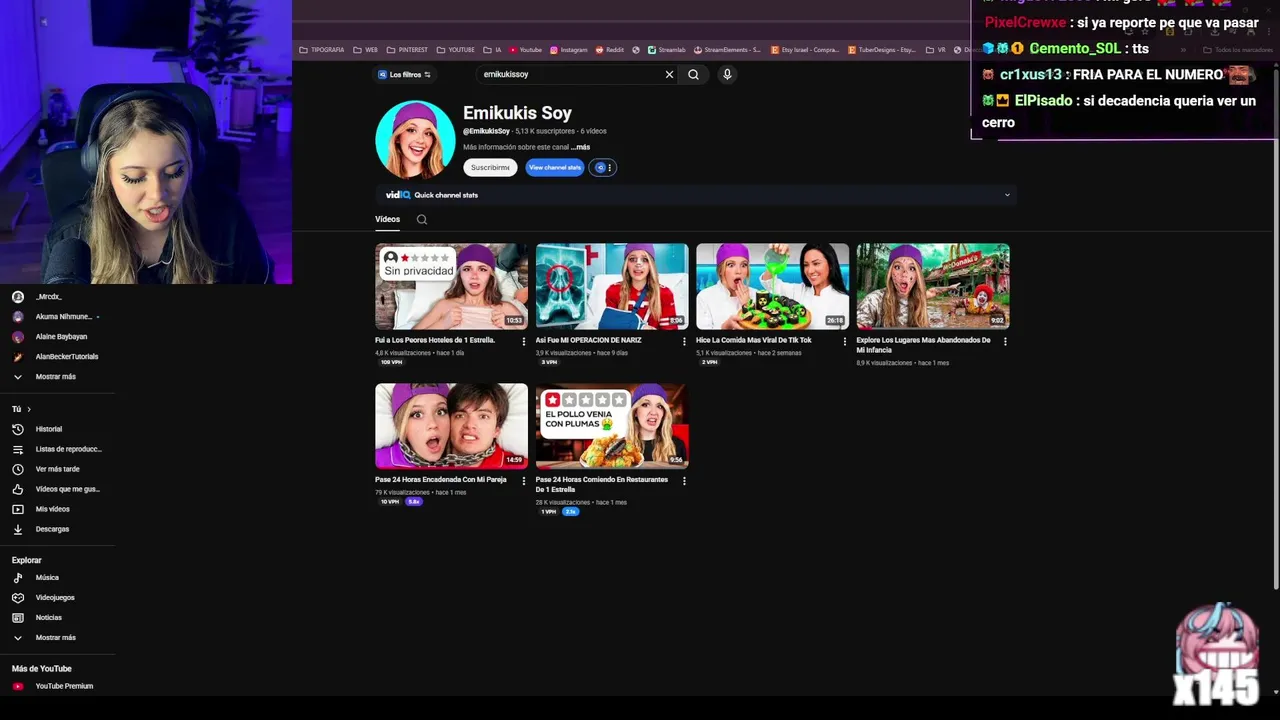Search within the channel using magnifier icon
This screenshot has height=720, width=1280.
pos(421,219)
